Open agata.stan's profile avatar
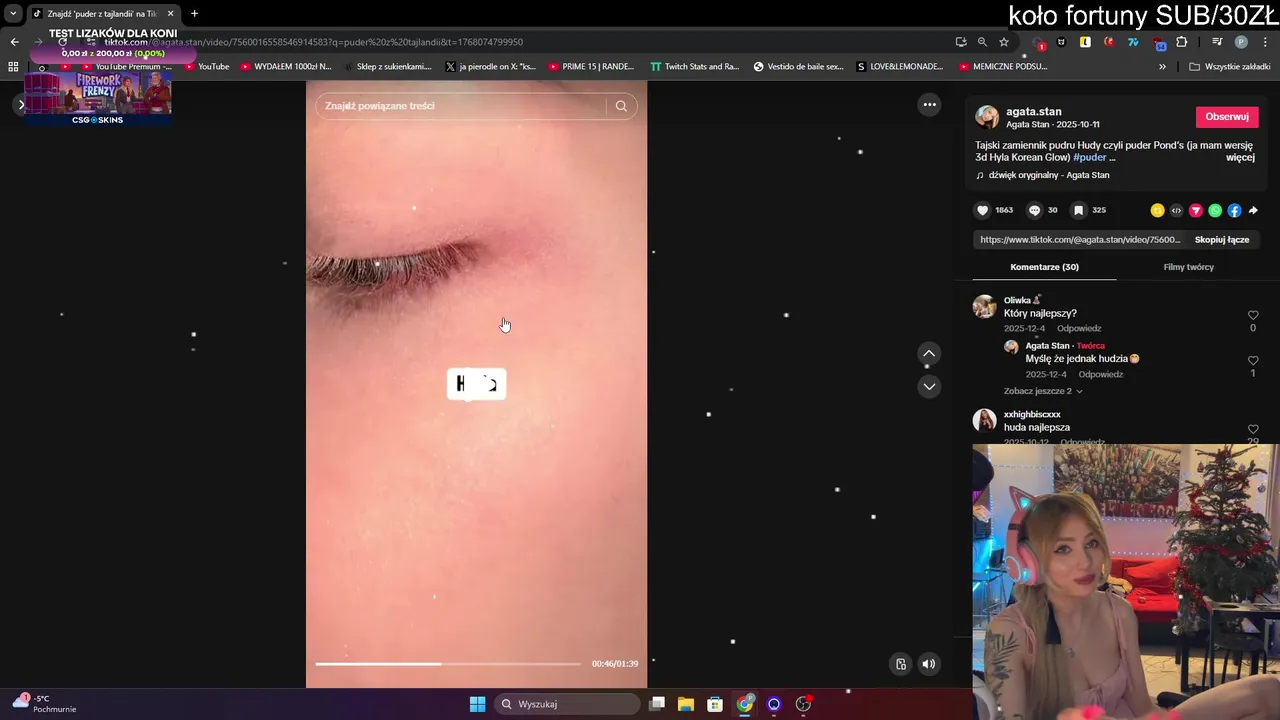Screen dimensions: 1280x720 click(x=988, y=117)
